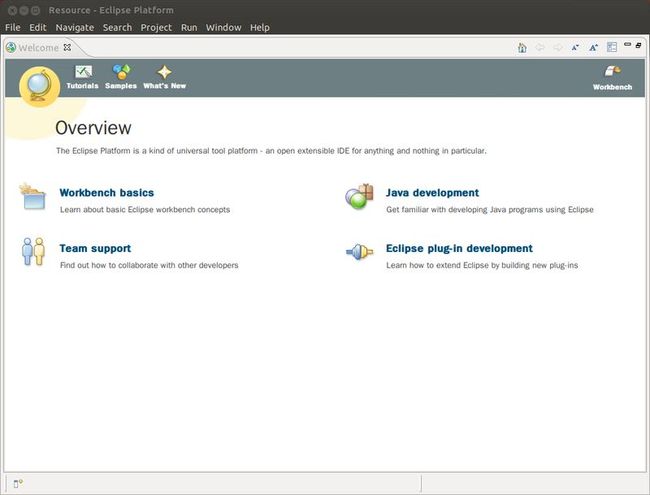Open the Run menu
This screenshot has height=495, width=650.
click(189, 27)
